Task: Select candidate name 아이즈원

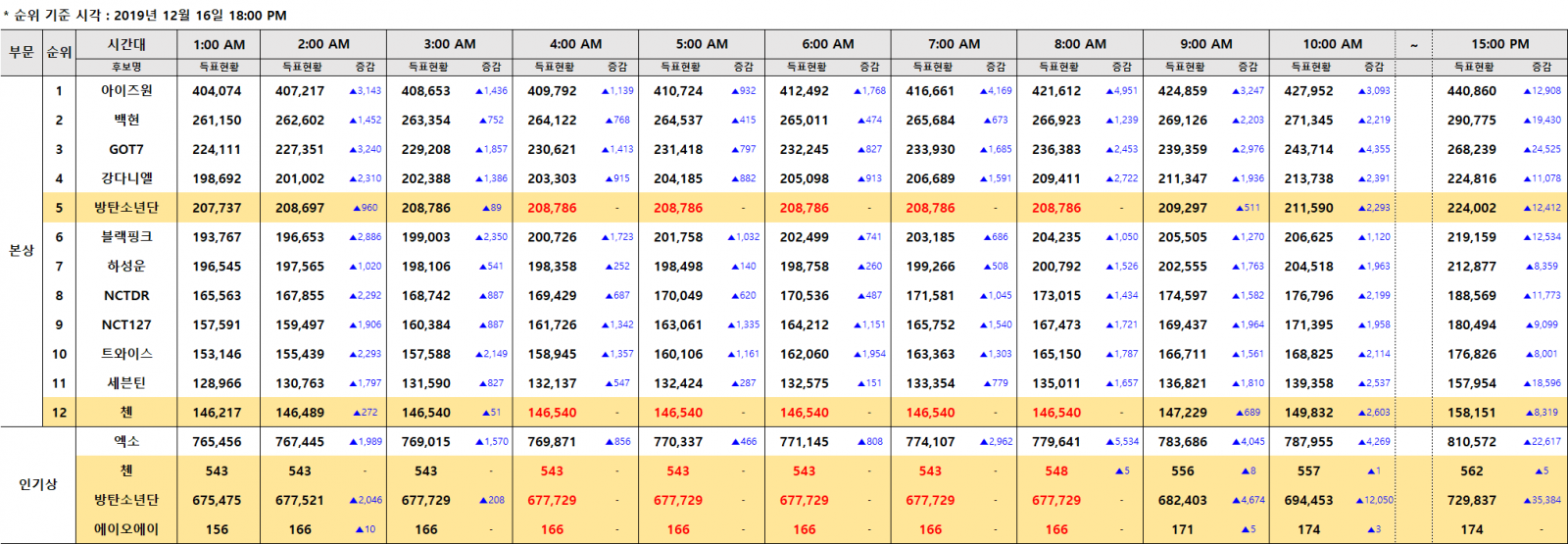Action: (x=126, y=90)
